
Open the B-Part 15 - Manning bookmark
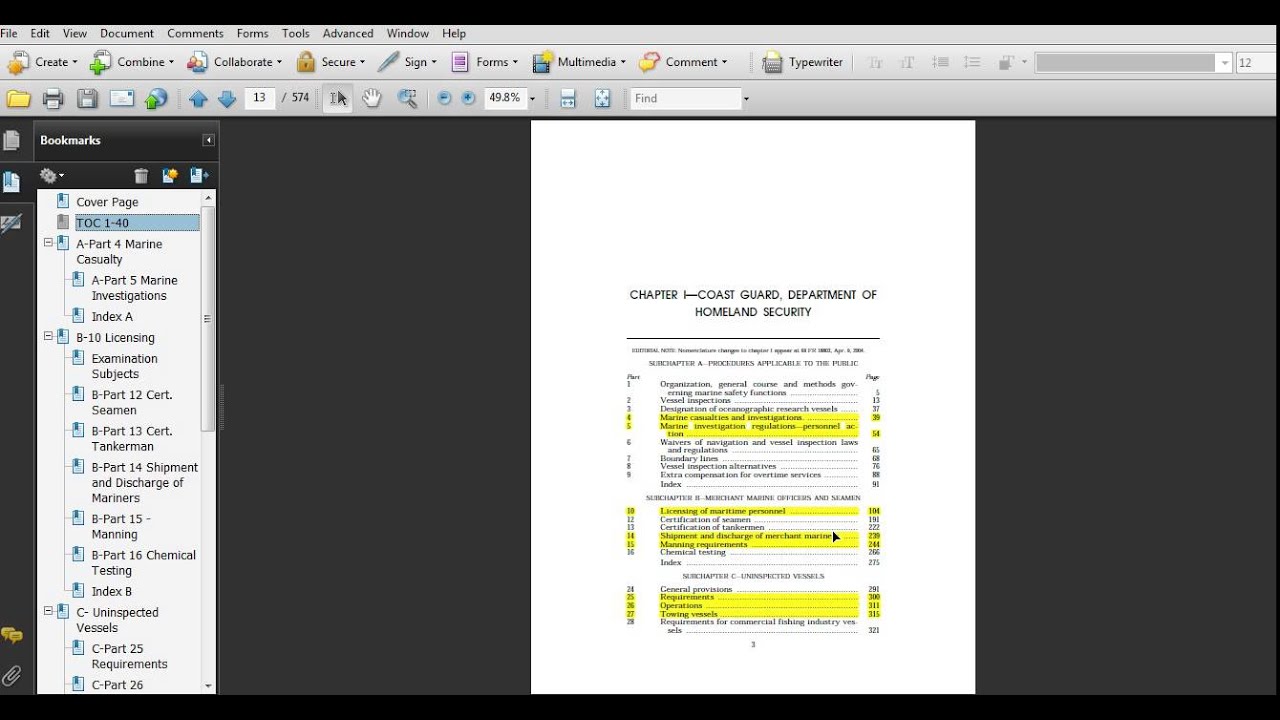121,526
